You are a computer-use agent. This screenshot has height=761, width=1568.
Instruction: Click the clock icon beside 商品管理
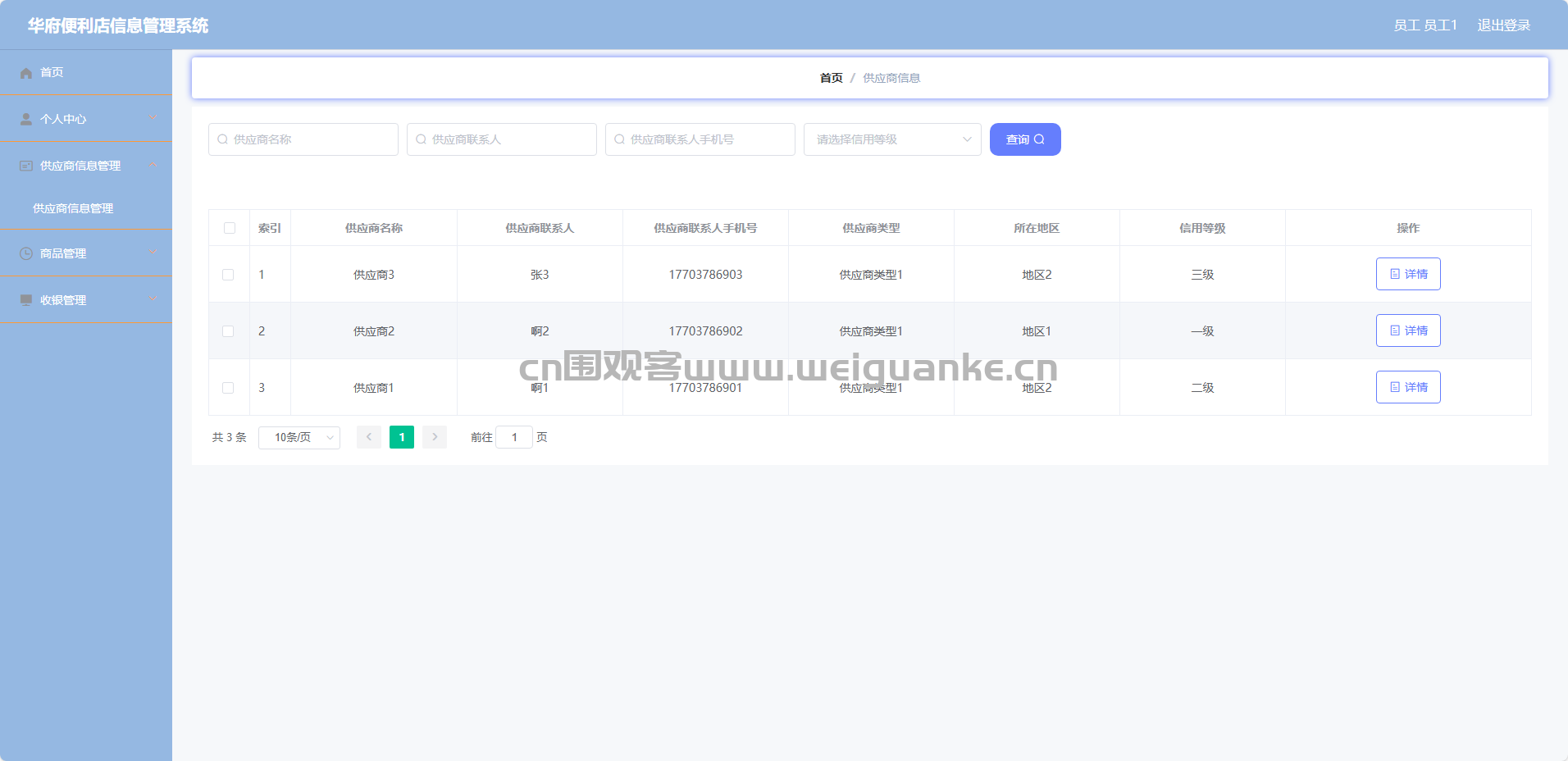[26, 253]
